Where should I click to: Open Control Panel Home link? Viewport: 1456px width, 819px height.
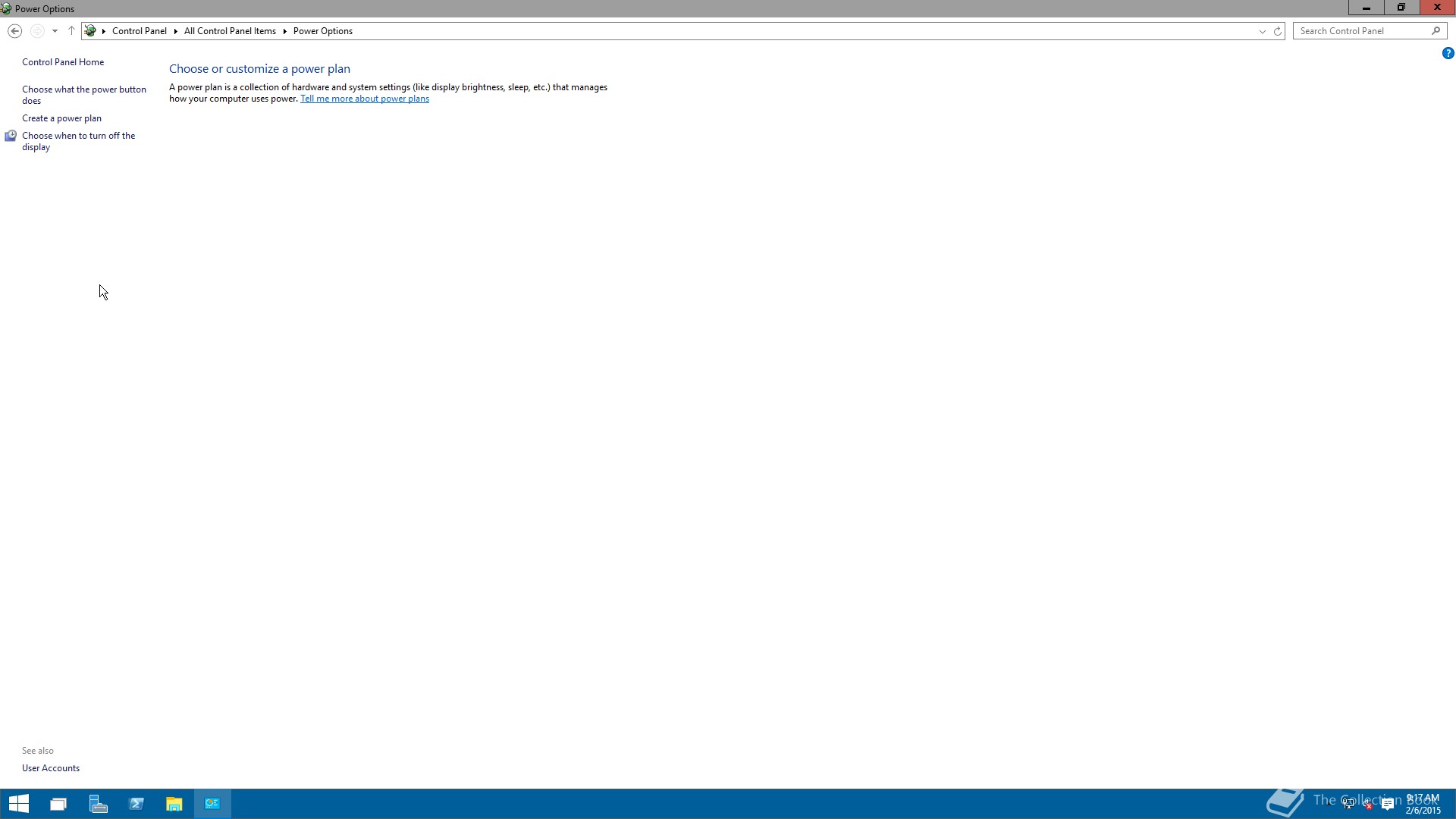[x=63, y=62]
